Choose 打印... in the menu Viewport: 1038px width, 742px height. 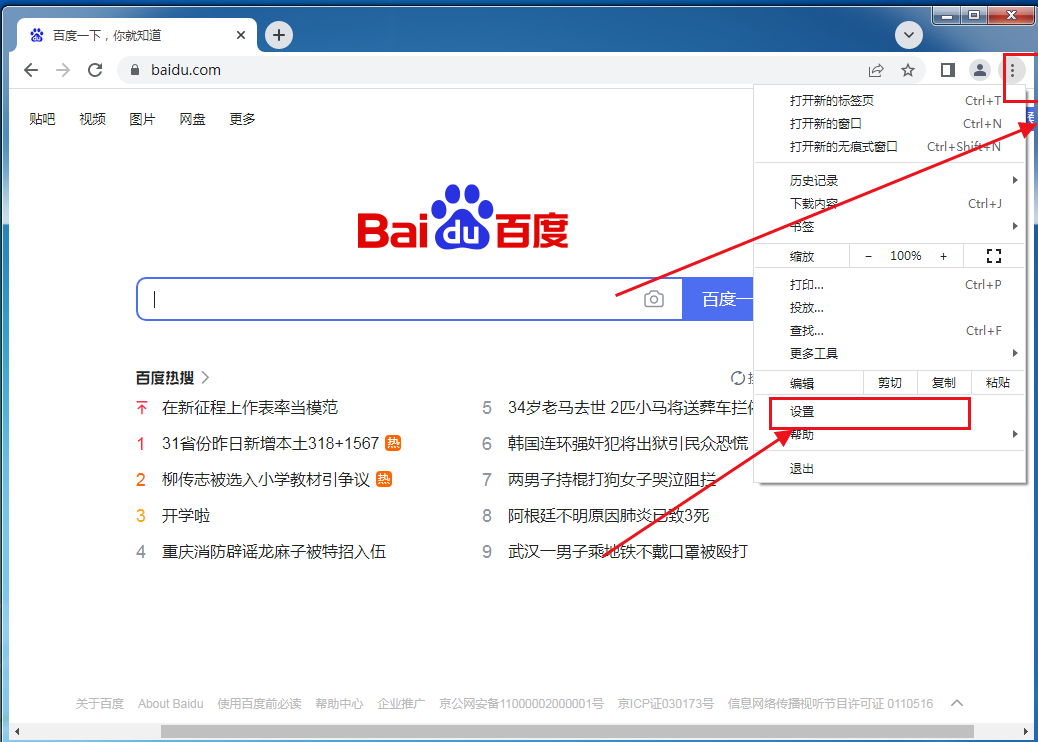tap(890, 285)
